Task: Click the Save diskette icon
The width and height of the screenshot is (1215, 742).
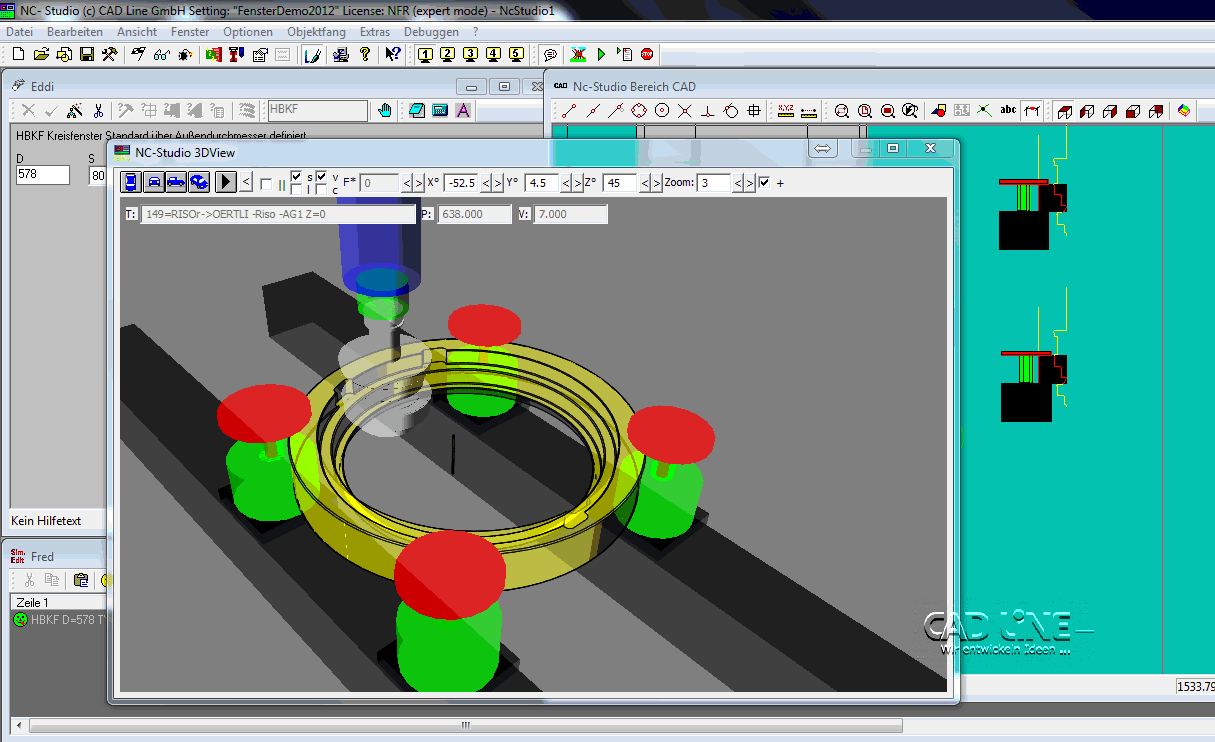Action: coord(86,55)
